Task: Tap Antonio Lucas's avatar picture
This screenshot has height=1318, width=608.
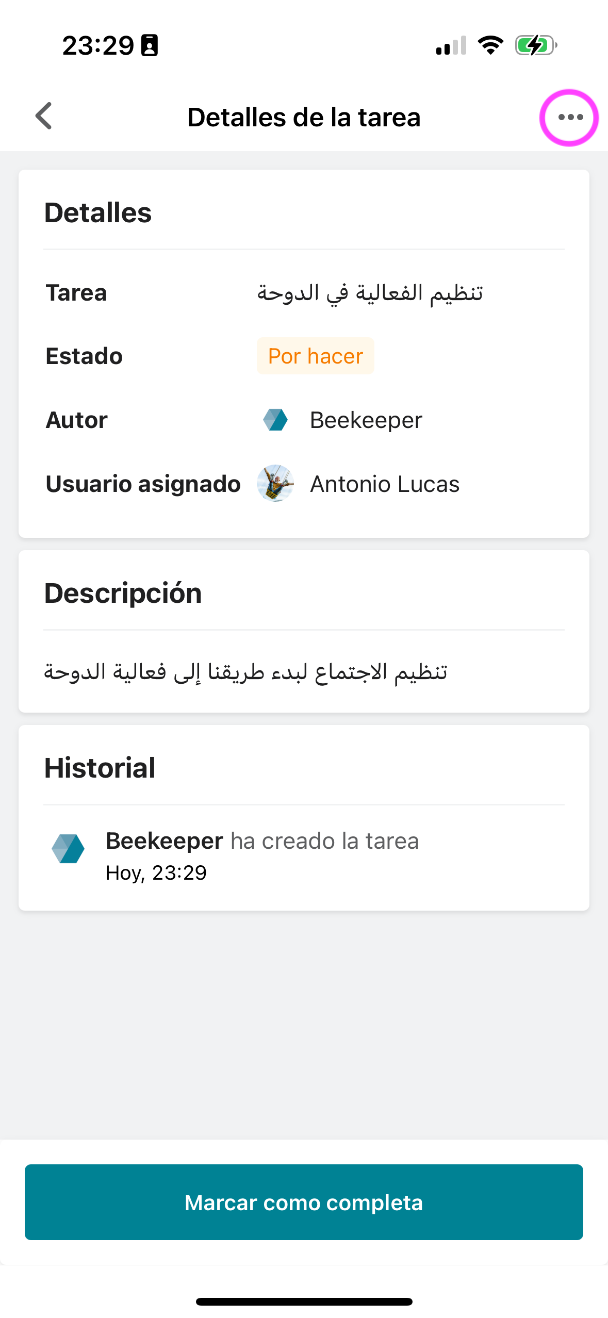Action: tap(275, 484)
